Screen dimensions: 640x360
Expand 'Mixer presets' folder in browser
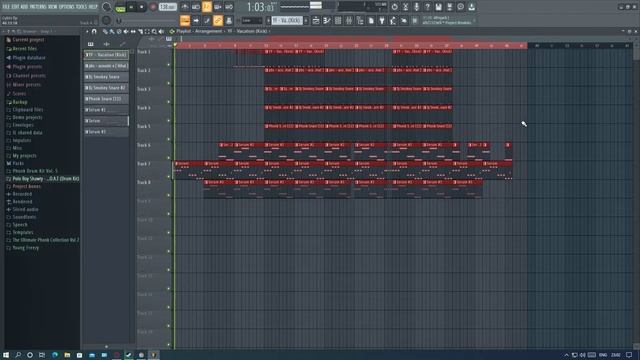pyautogui.click(x=27, y=84)
